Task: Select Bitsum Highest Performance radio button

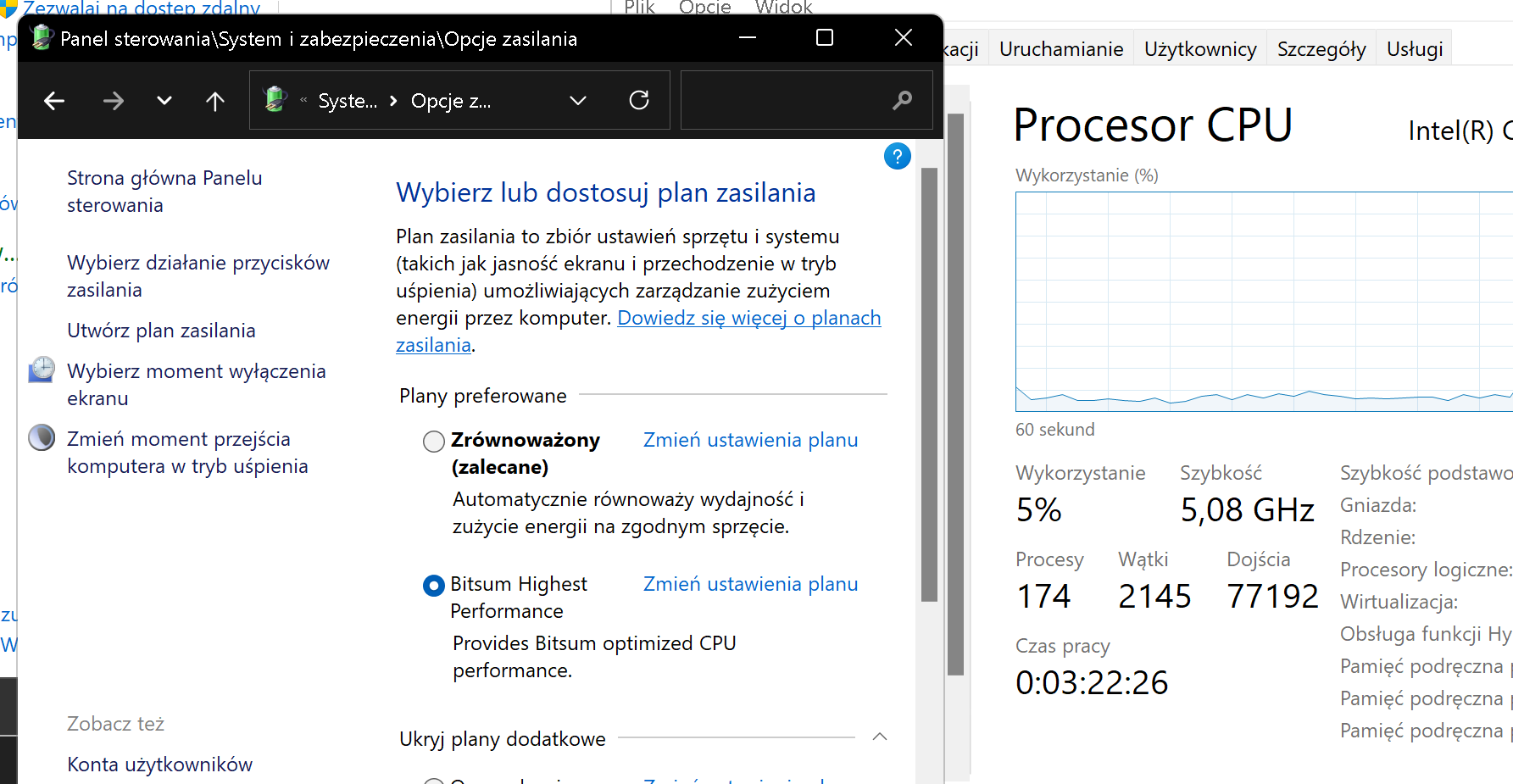Action: point(433,585)
